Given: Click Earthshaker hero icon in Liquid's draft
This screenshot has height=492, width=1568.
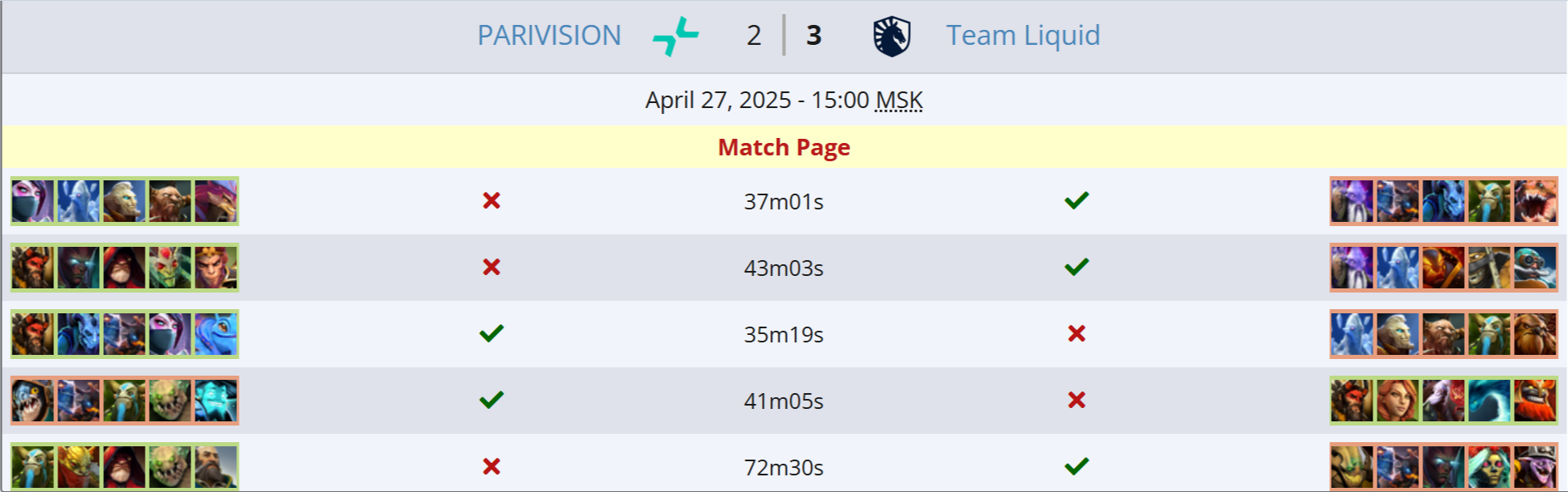Looking at the screenshot, I should [1535, 334].
